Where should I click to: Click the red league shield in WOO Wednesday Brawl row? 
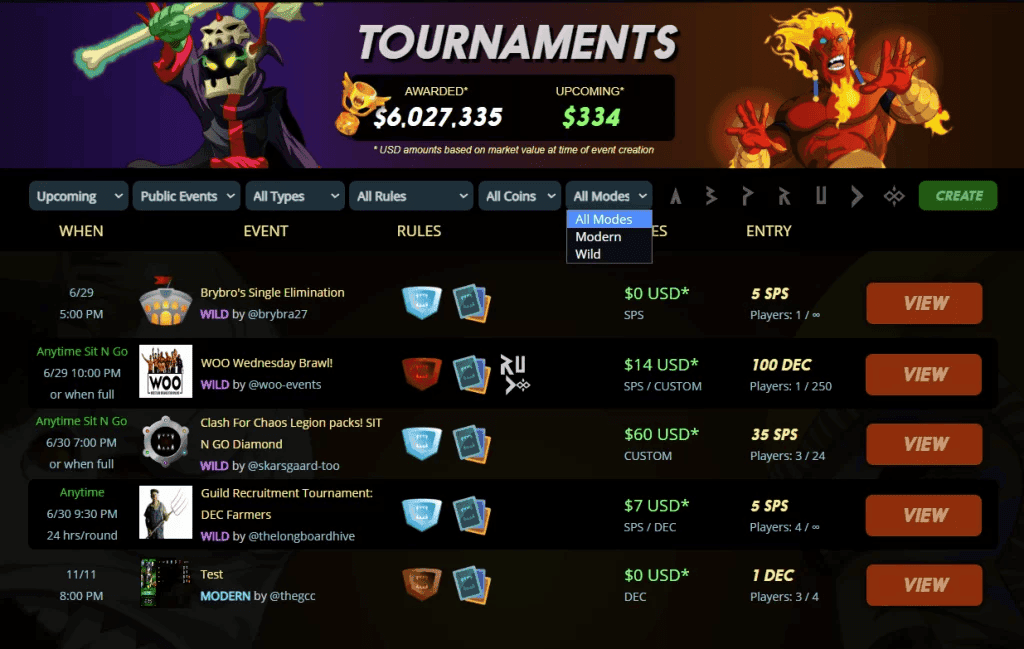pyautogui.click(x=421, y=373)
